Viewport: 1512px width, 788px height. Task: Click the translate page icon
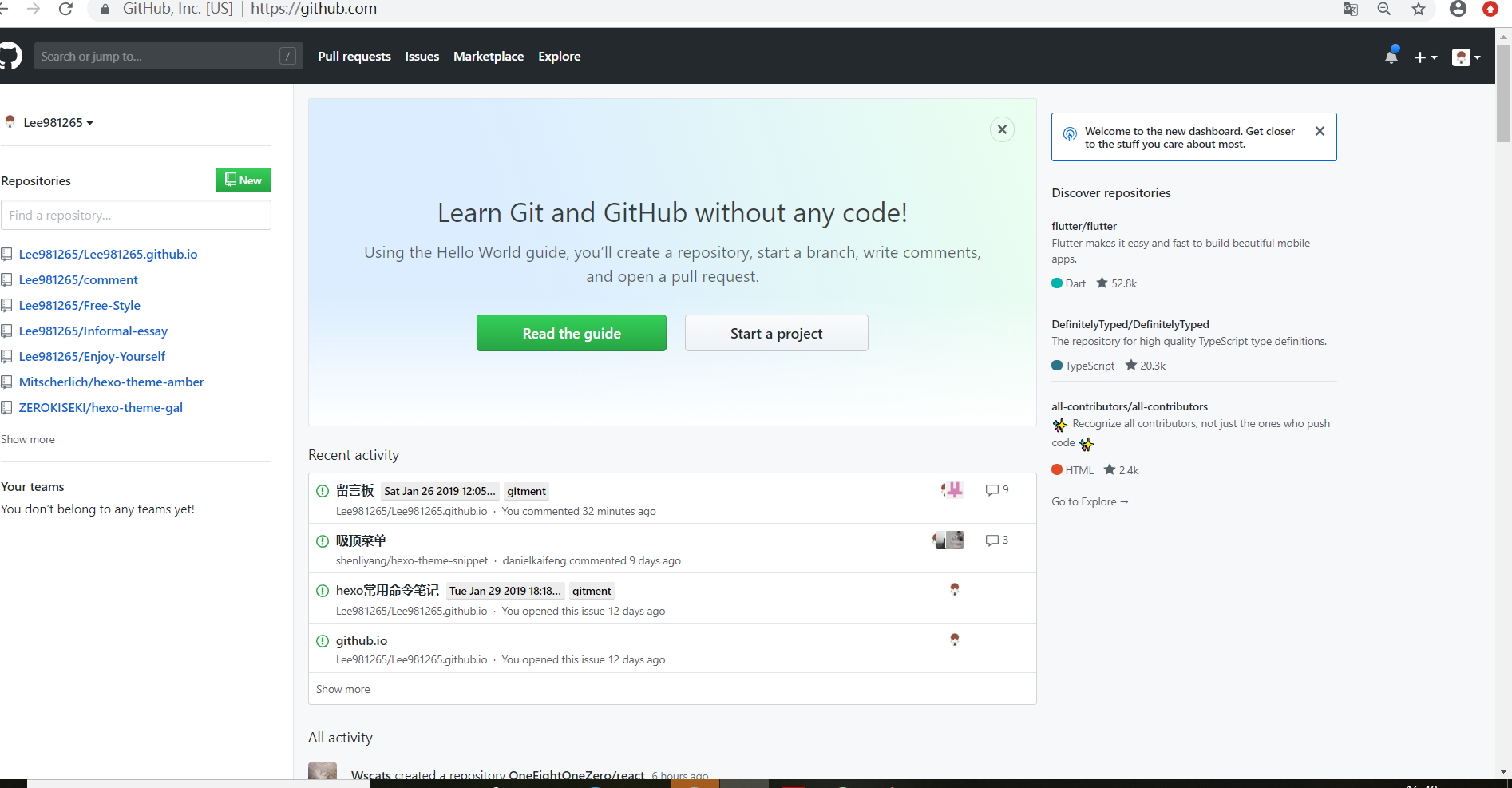coord(1351,9)
